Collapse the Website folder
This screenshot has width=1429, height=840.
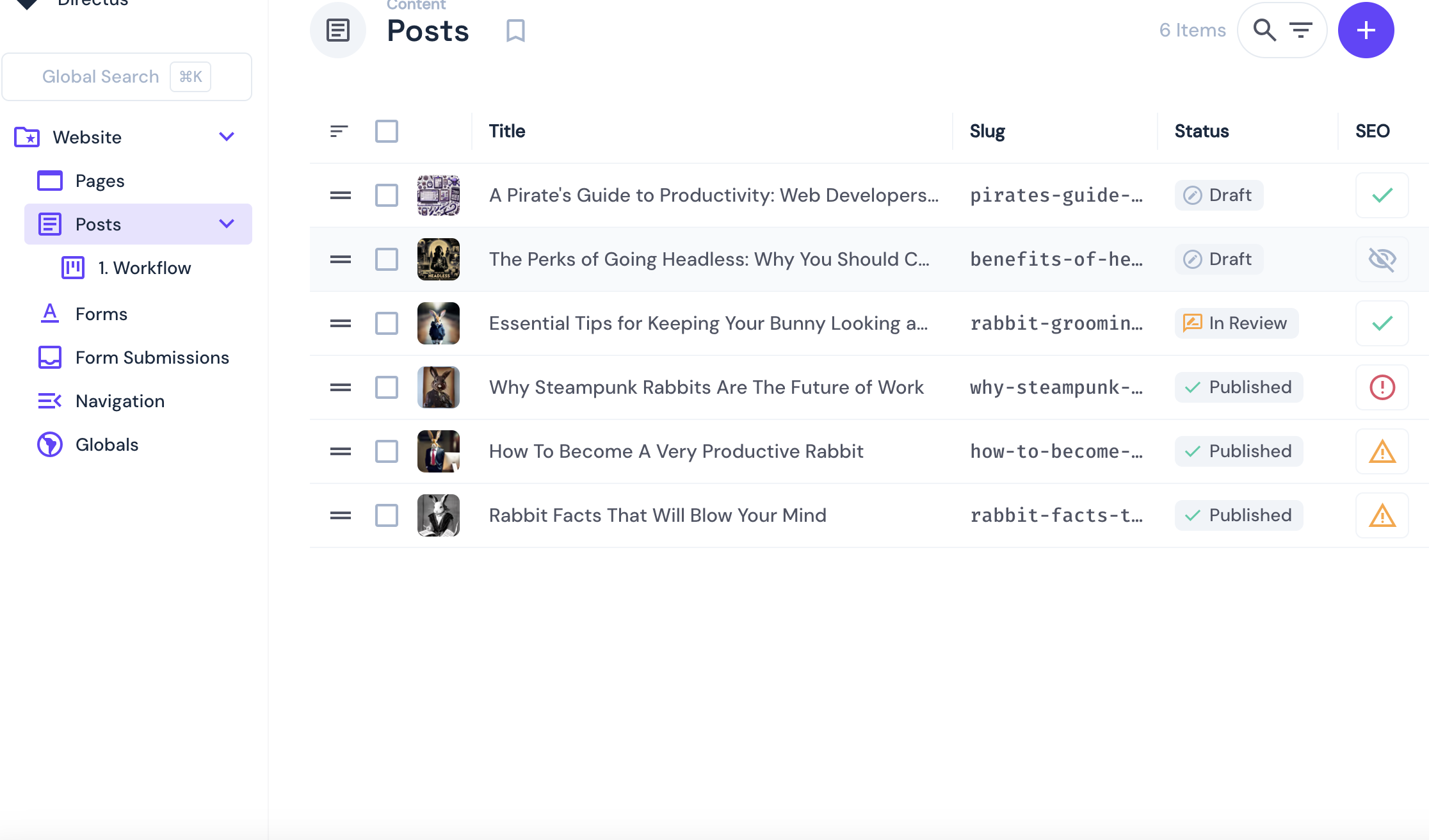pos(225,136)
